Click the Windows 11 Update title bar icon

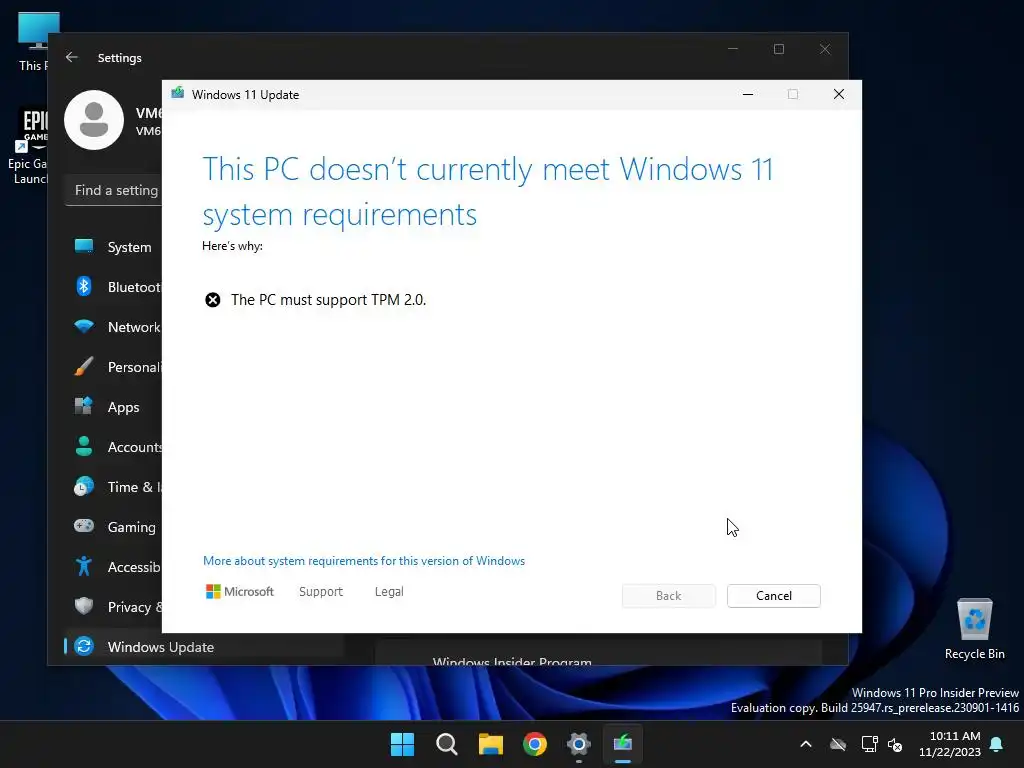click(178, 94)
